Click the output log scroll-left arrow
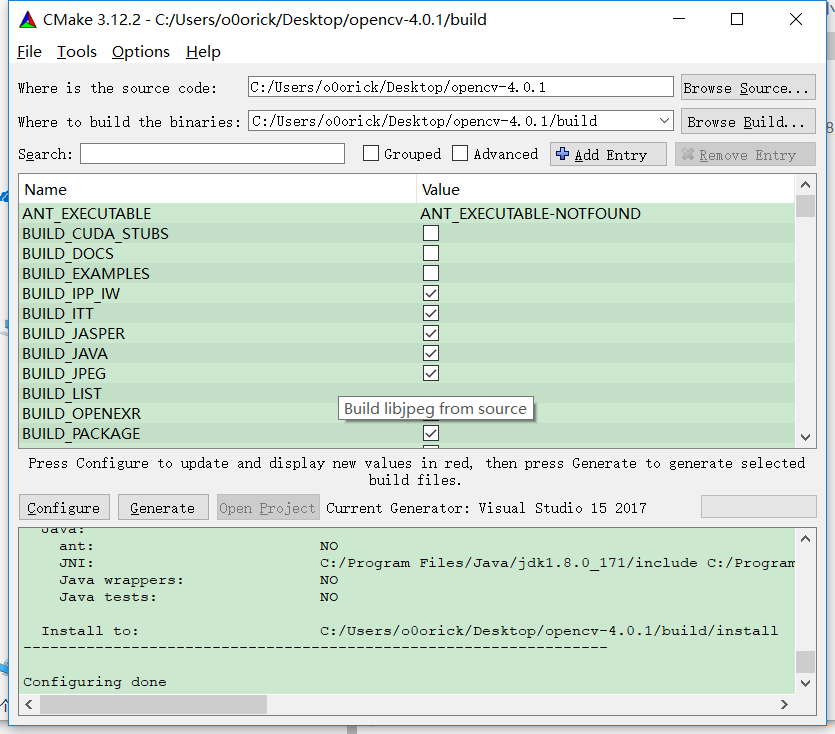This screenshot has height=734, width=835. coord(29,704)
